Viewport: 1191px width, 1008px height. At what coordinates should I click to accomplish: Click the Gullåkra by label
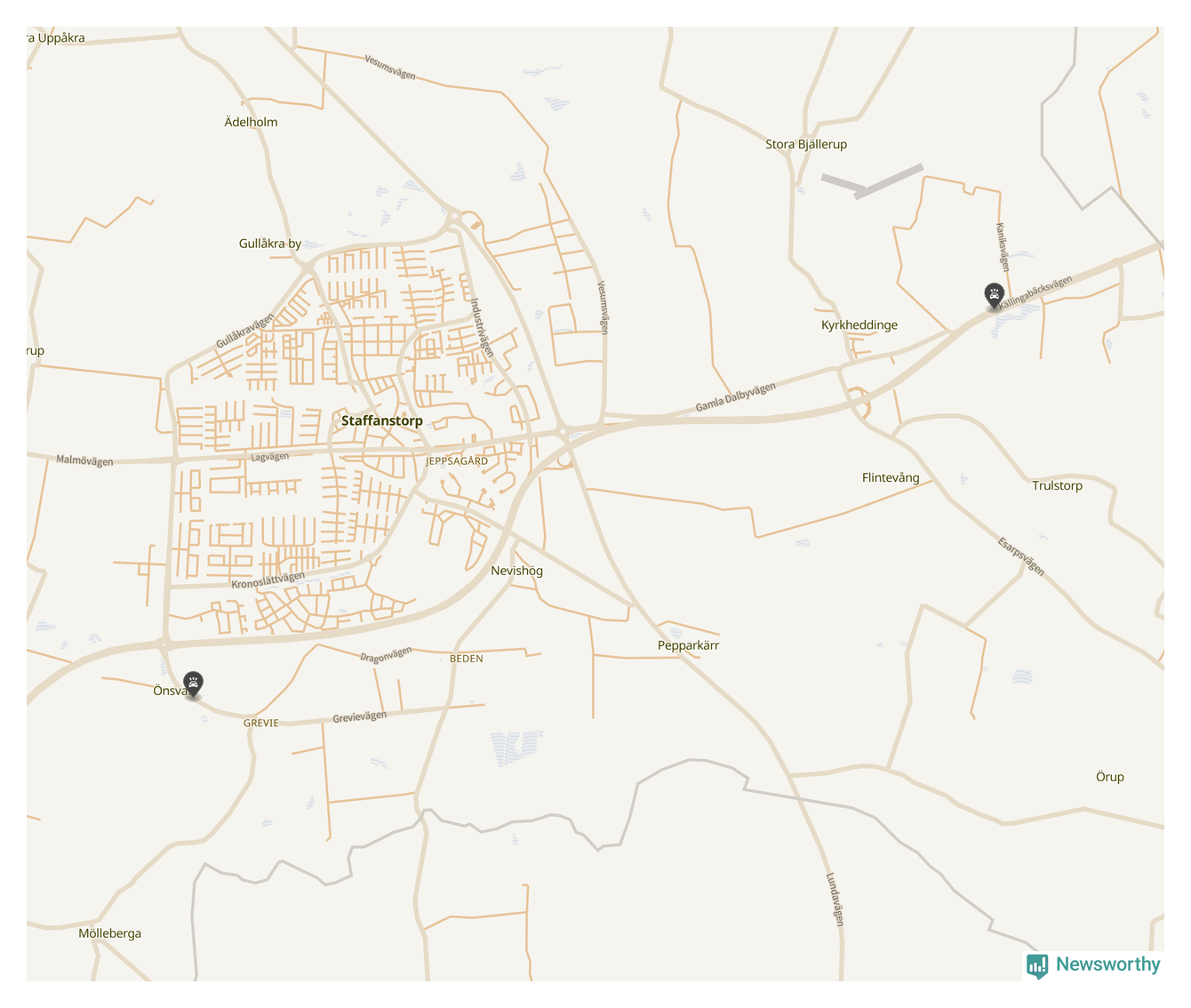pos(270,244)
